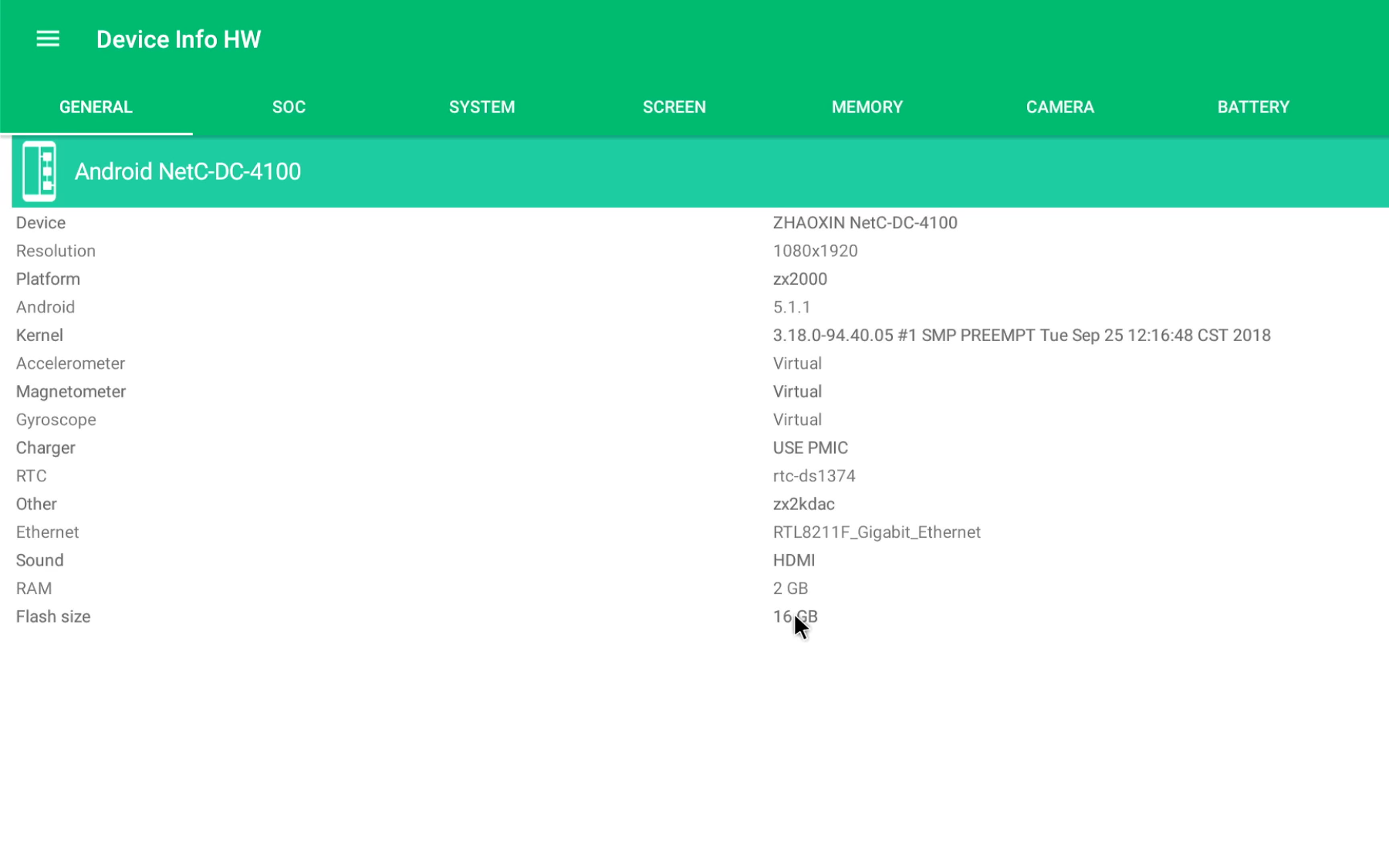Select the Magnetometer Virtual value
The width and height of the screenshot is (1389, 868).
(797, 392)
